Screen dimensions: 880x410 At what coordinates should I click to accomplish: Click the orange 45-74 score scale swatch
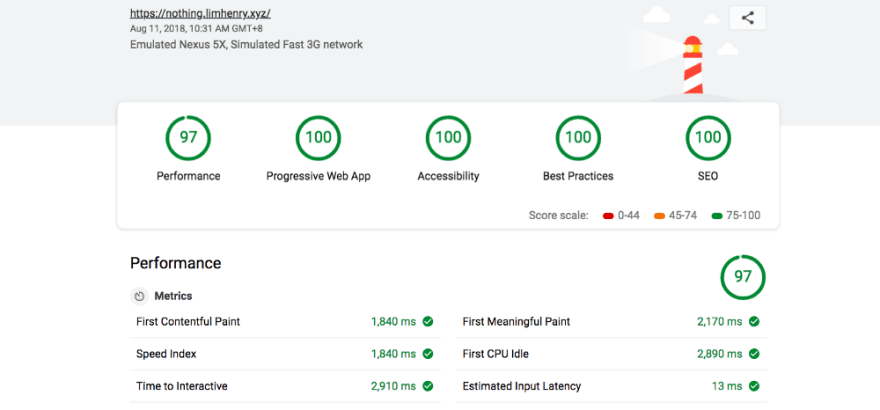pyautogui.click(x=660, y=216)
